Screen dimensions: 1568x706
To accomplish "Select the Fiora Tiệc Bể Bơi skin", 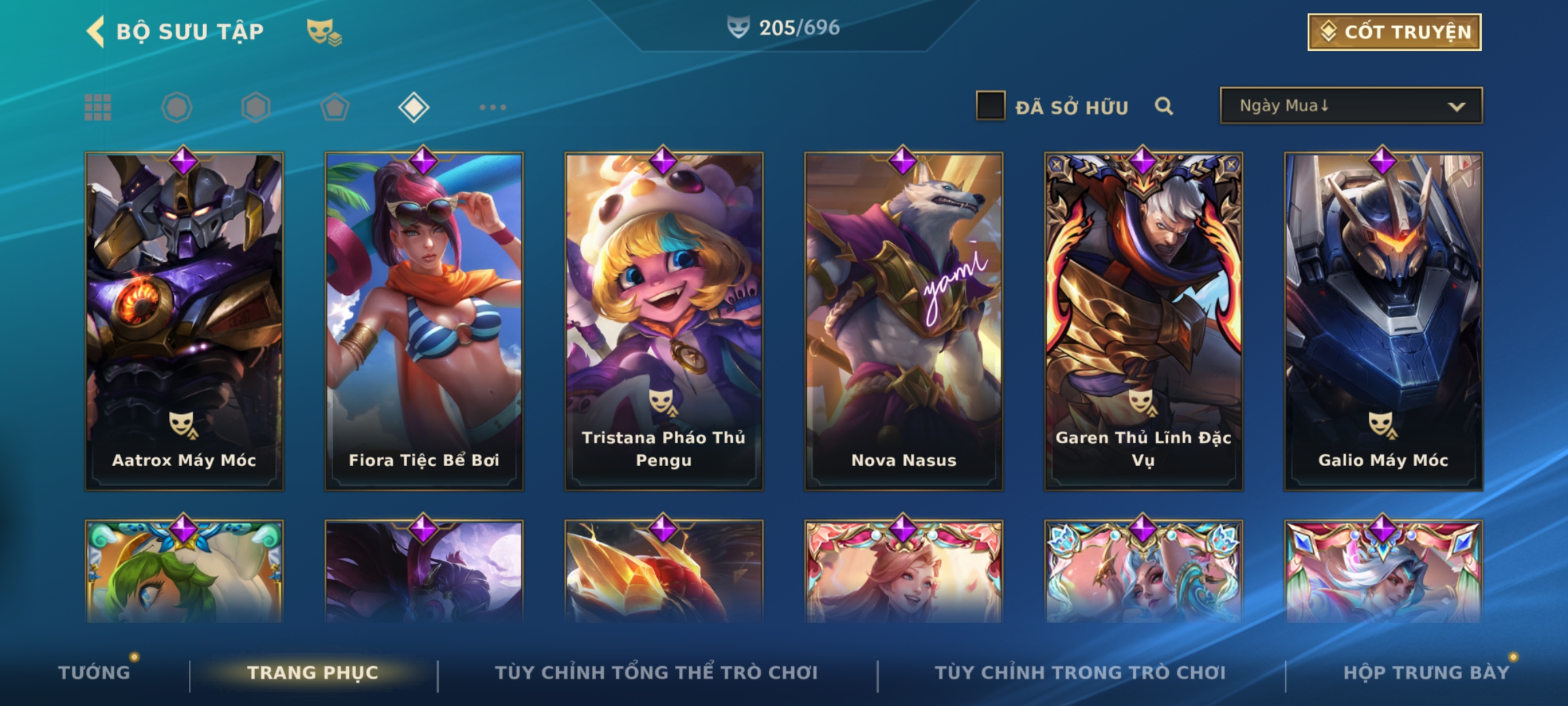I will 424,321.
